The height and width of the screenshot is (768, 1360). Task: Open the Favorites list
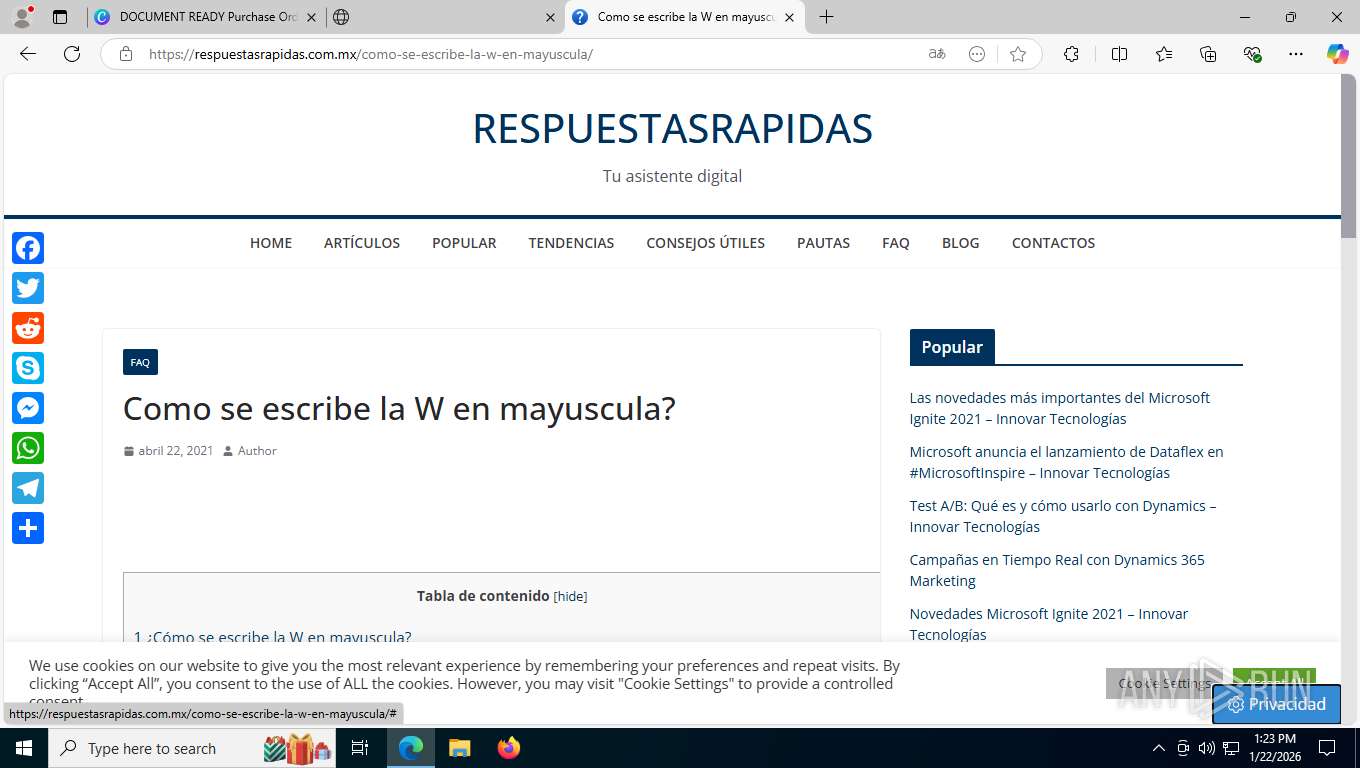[1164, 54]
